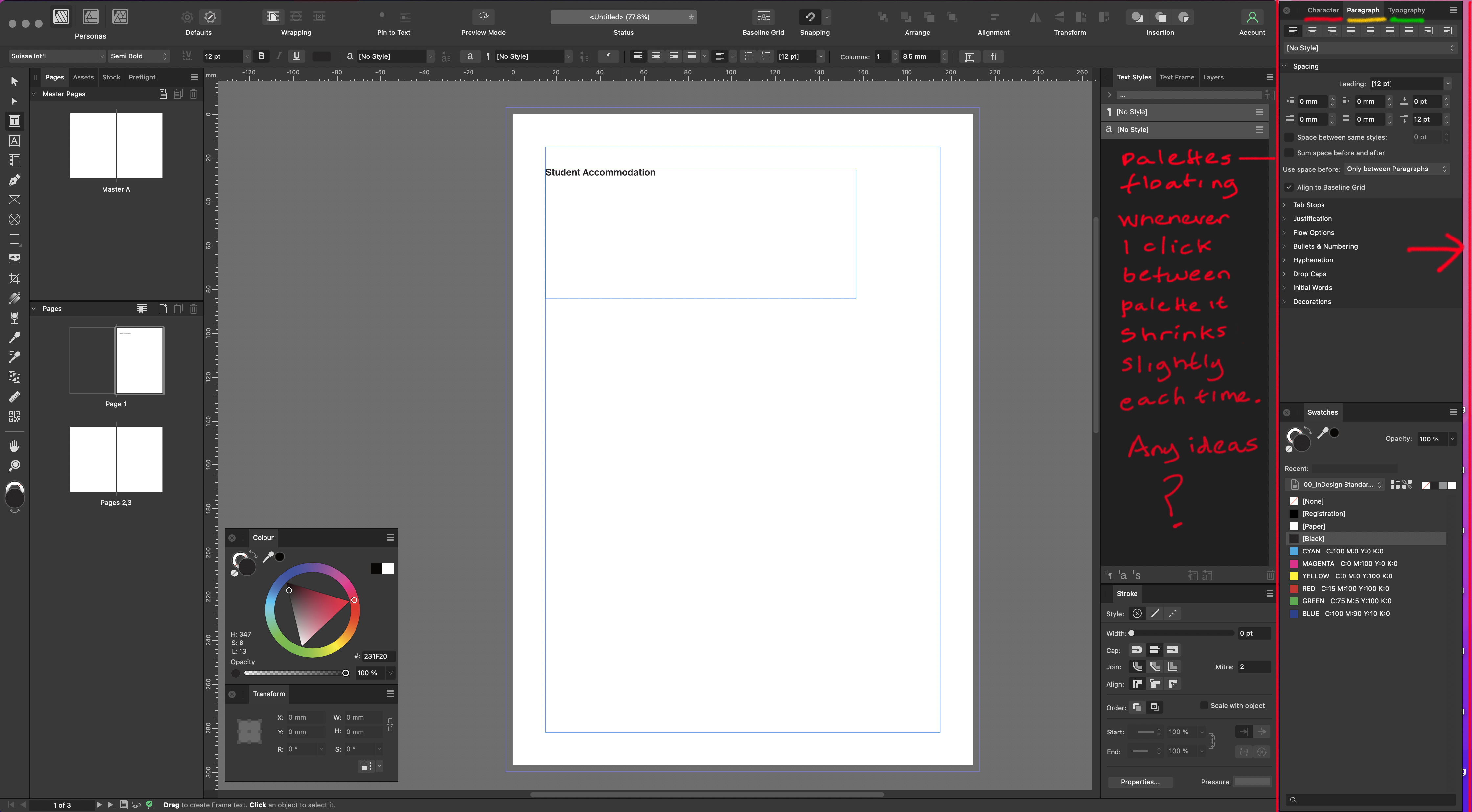This screenshot has height=812, width=1472.
Task: Switch to the Text Frame tab
Action: (x=1177, y=77)
